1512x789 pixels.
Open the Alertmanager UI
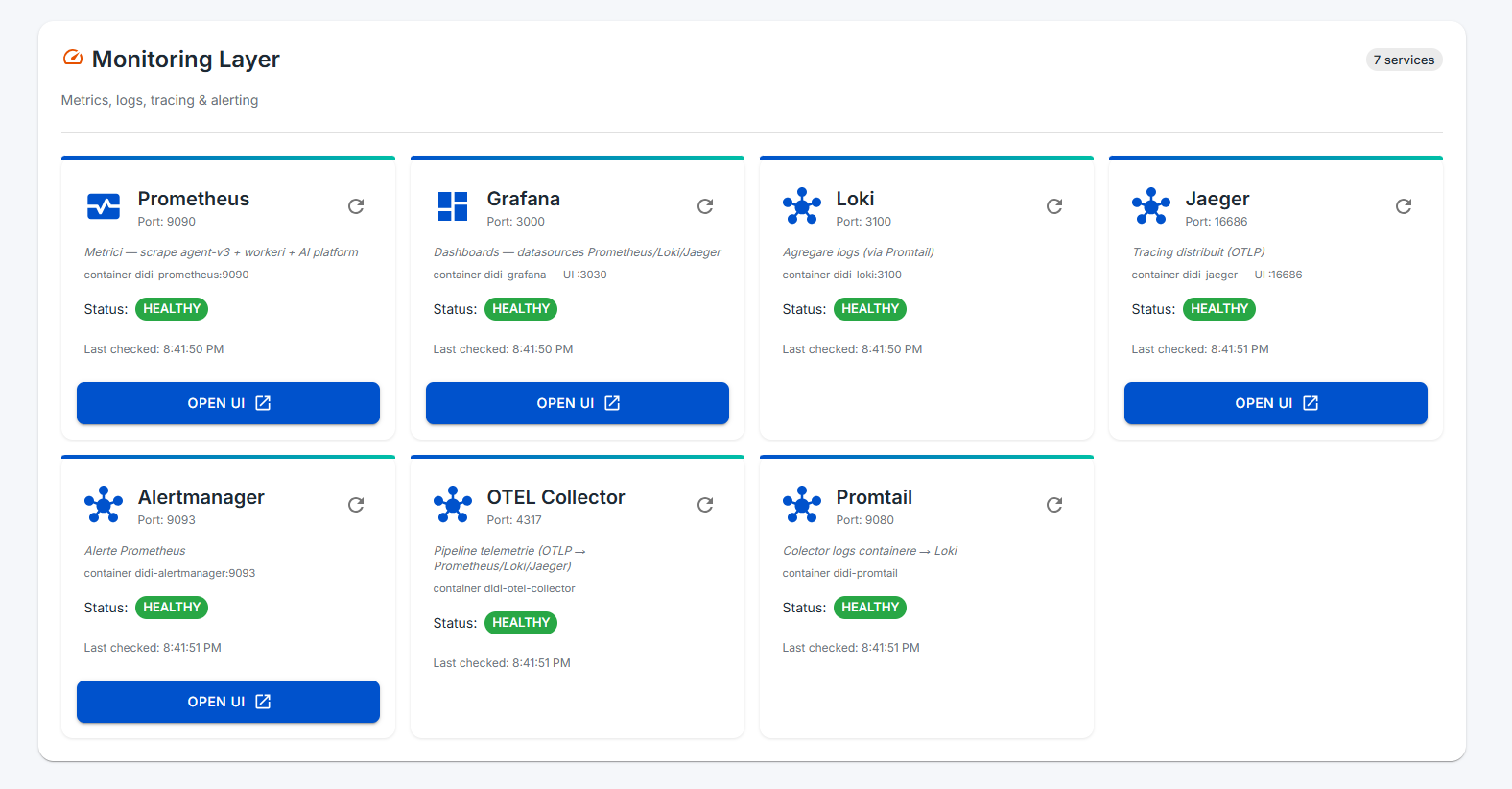(x=228, y=702)
